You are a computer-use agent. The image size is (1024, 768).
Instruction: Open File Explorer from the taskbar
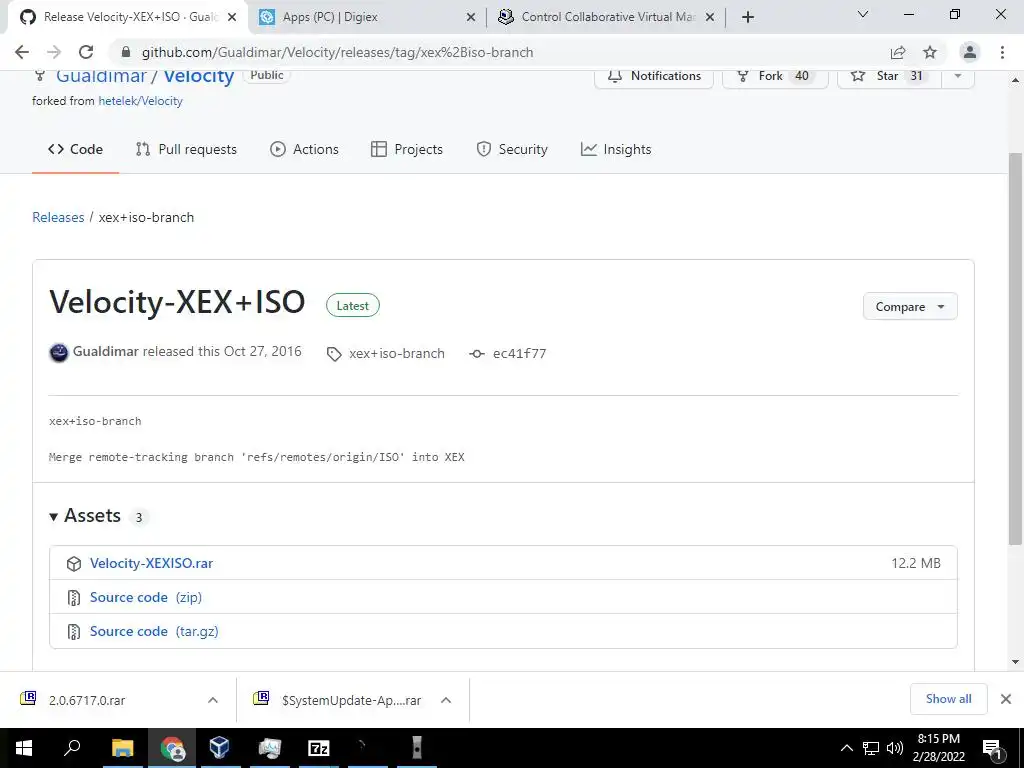(122, 748)
